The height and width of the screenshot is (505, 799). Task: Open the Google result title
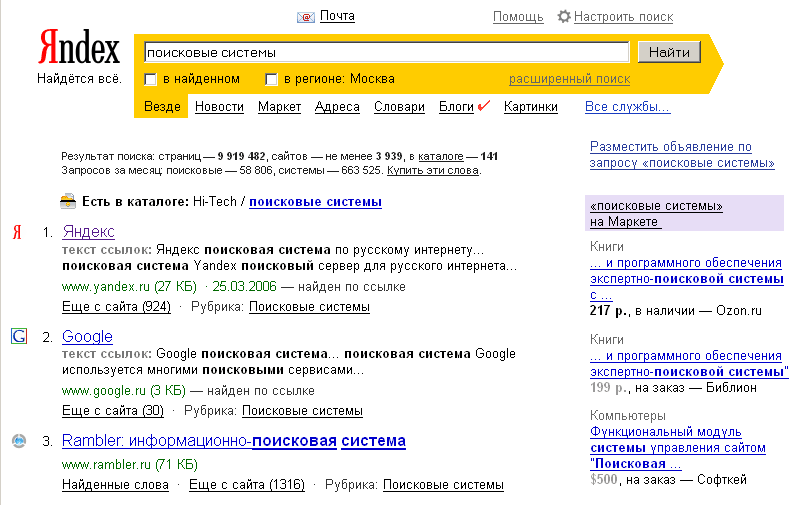coord(87,336)
